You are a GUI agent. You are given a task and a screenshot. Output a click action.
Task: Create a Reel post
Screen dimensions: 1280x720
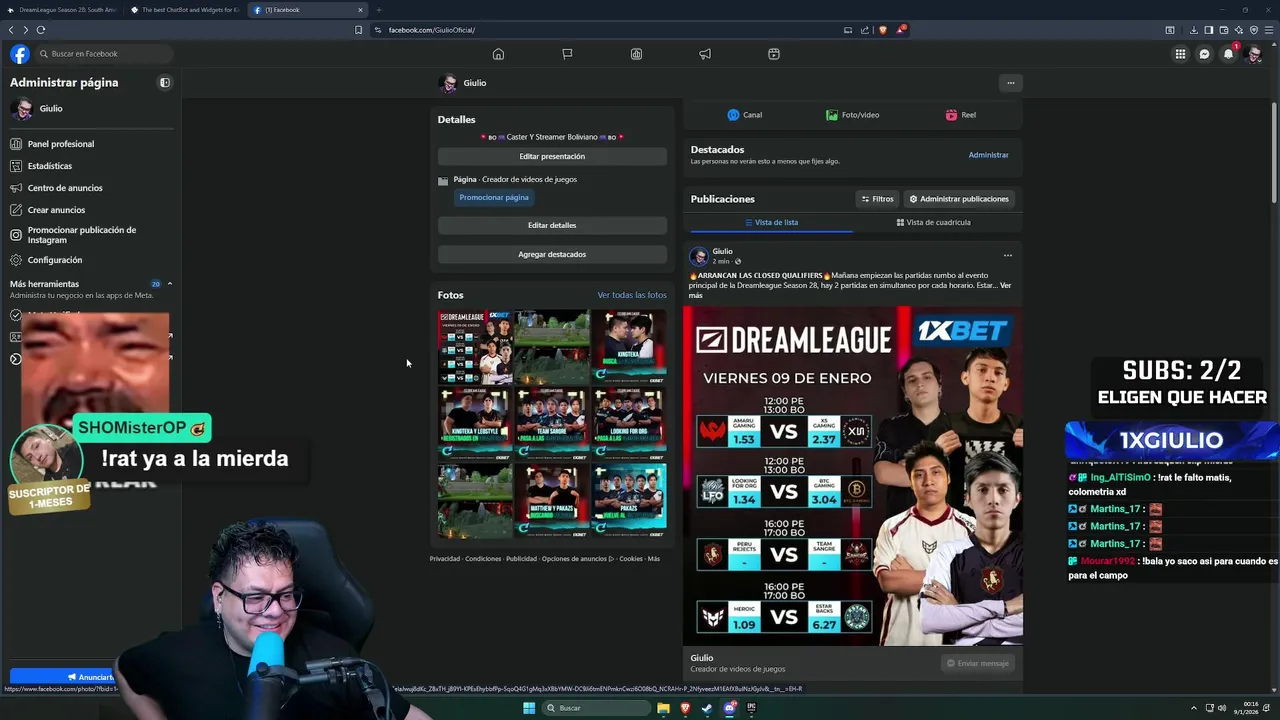(961, 115)
